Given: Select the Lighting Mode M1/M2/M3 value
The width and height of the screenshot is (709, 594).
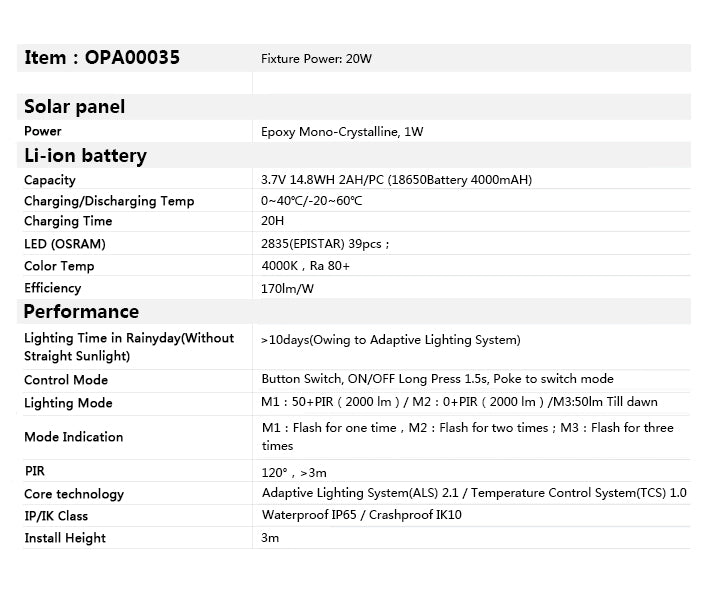Looking at the screenshot, I should coord(459,402).
